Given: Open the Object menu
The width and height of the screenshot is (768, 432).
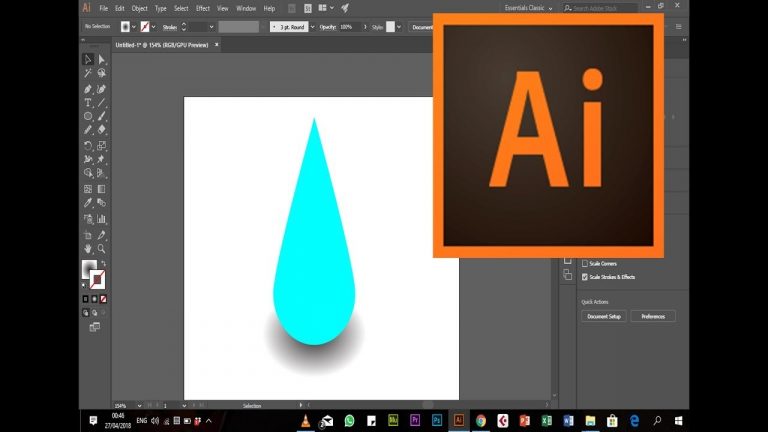Looking at the screenshot, I should coord(140,8).
